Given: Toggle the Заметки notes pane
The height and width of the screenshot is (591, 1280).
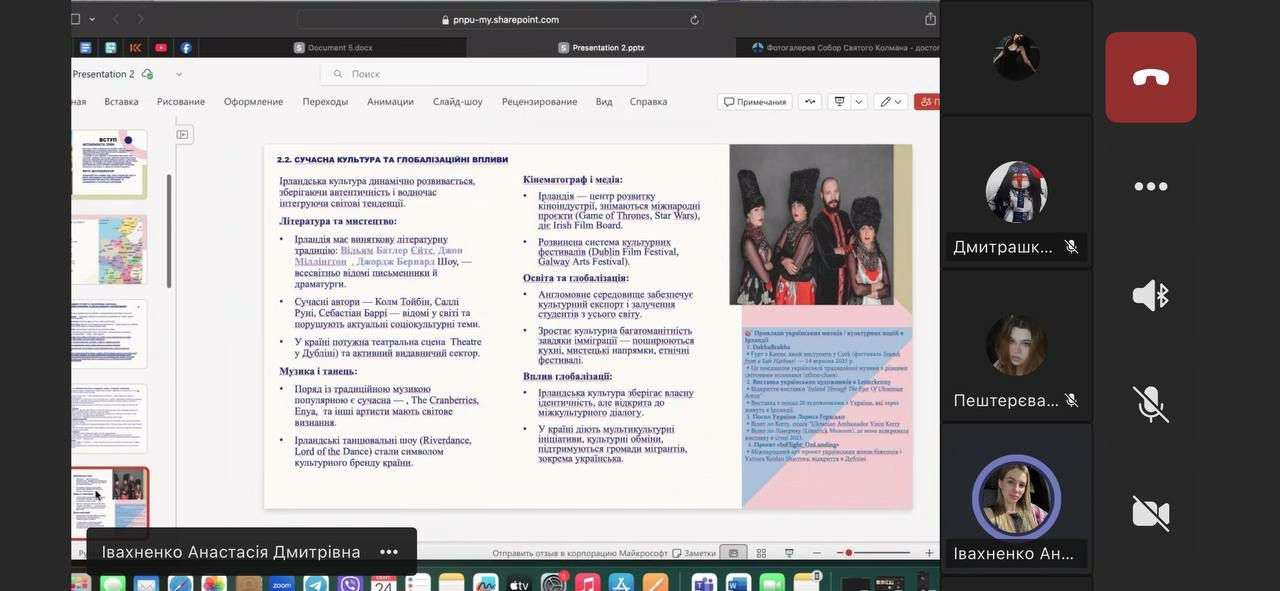Looking at the screenshot, I should 694,553.
